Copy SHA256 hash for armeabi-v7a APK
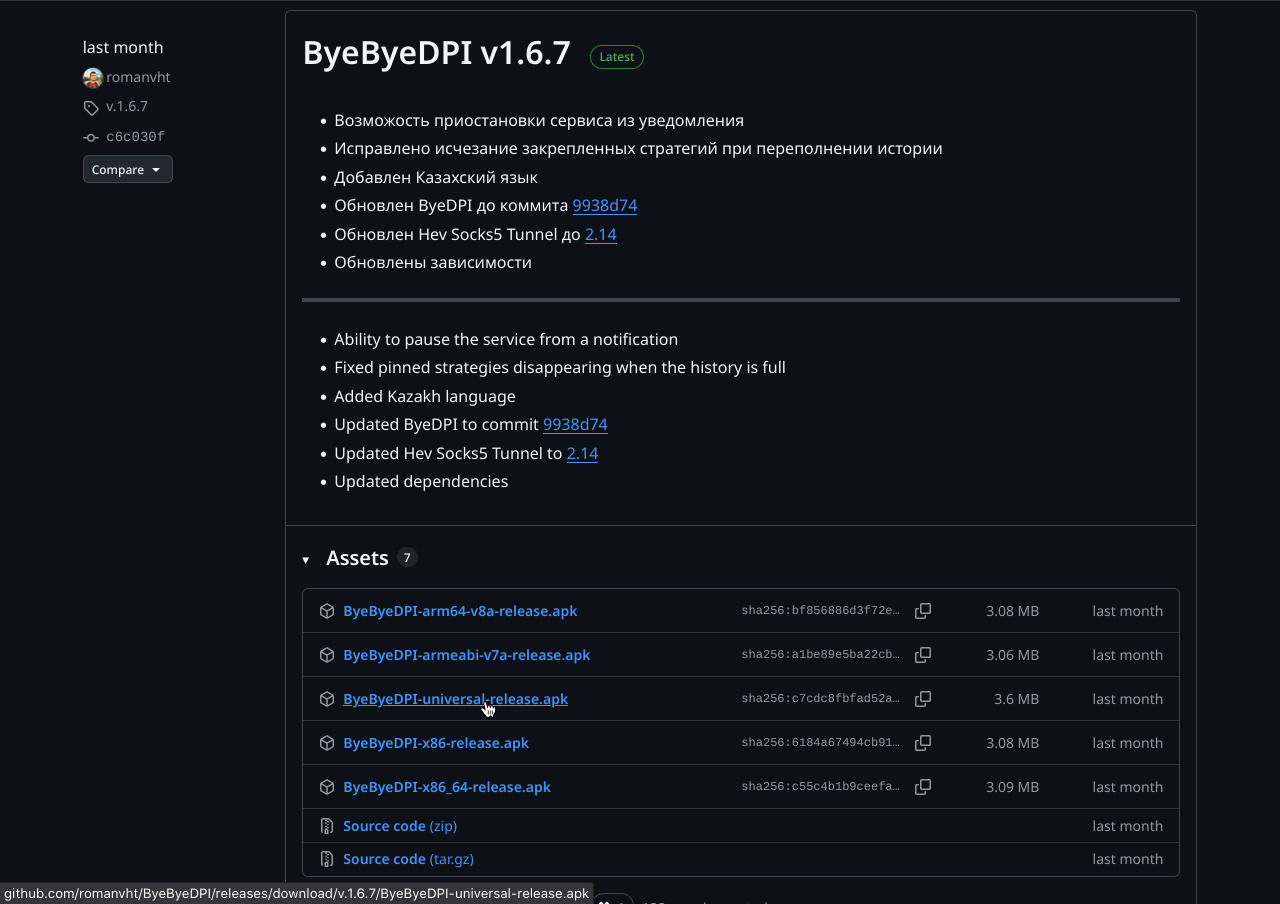This screenshot has width=1280, height=904. [922, 655]
